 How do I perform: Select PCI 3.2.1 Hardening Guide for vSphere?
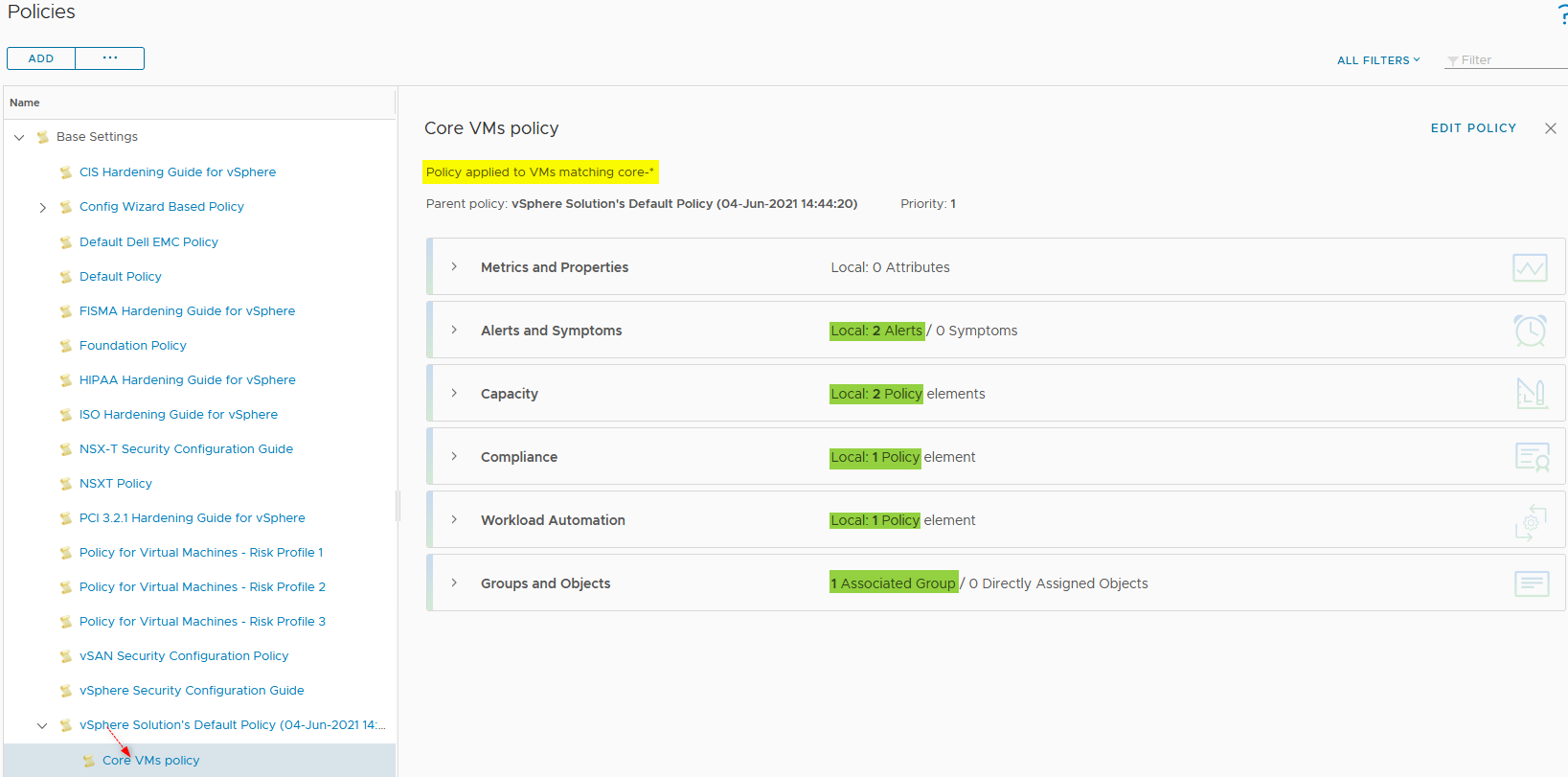point(193,517)
